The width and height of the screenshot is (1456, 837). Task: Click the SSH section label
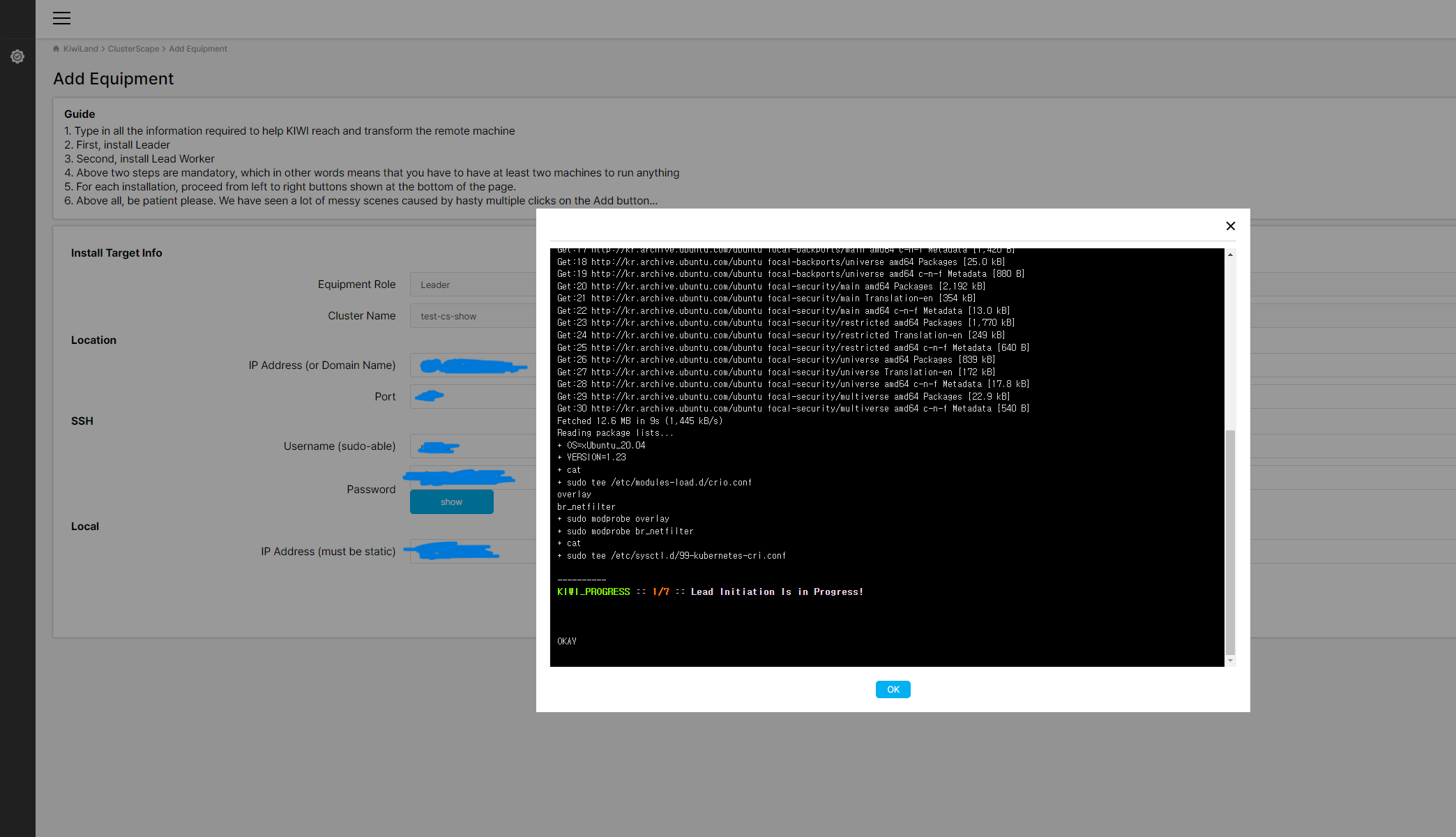[x=82, y=421]
